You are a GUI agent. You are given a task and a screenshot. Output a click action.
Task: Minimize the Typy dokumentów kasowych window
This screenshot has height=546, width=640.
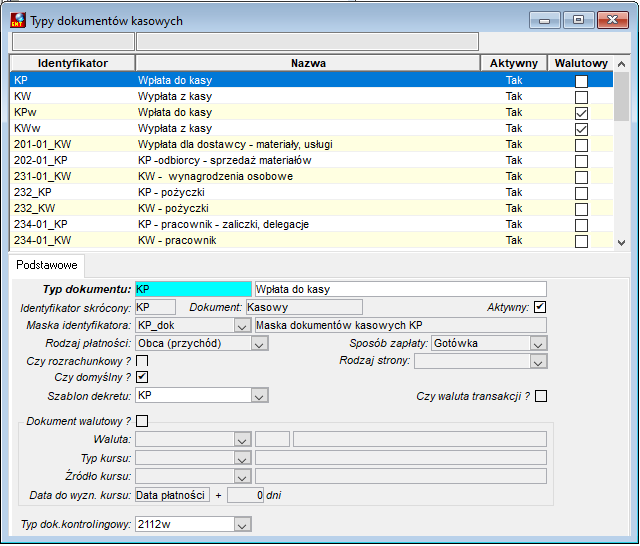click(544, 20)
